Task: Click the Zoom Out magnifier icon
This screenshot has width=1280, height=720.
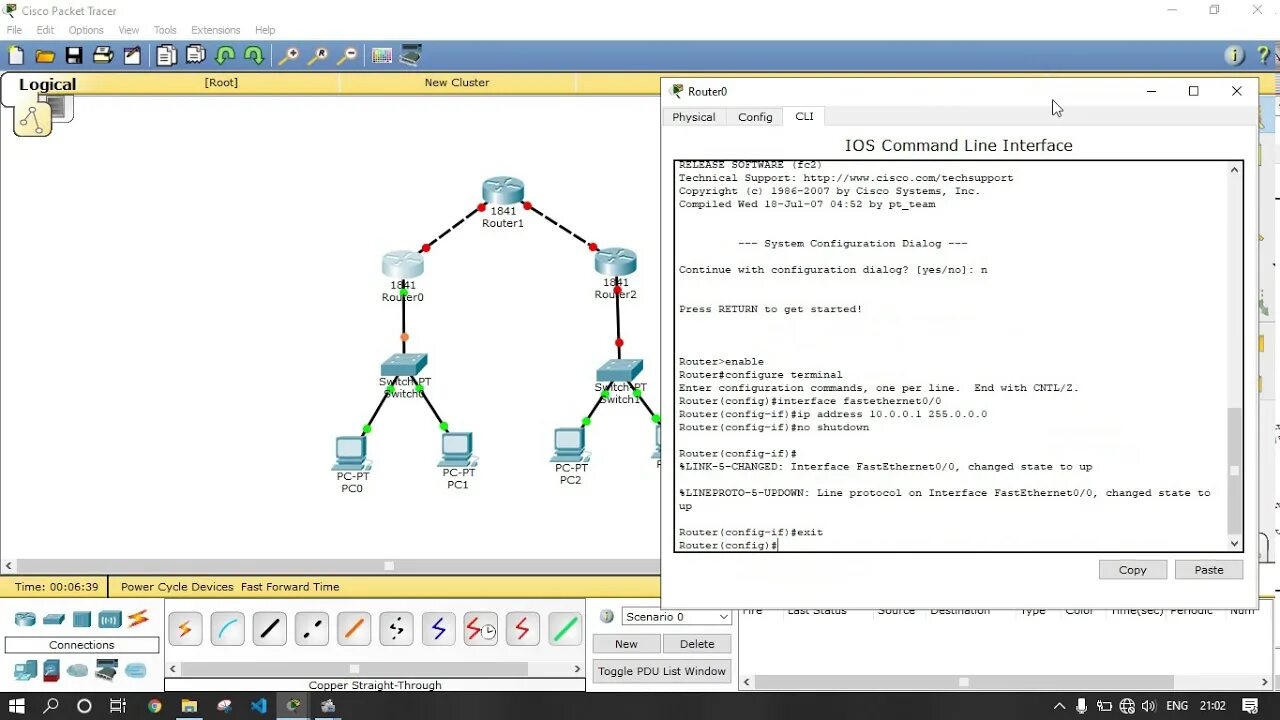Action: 347,56
